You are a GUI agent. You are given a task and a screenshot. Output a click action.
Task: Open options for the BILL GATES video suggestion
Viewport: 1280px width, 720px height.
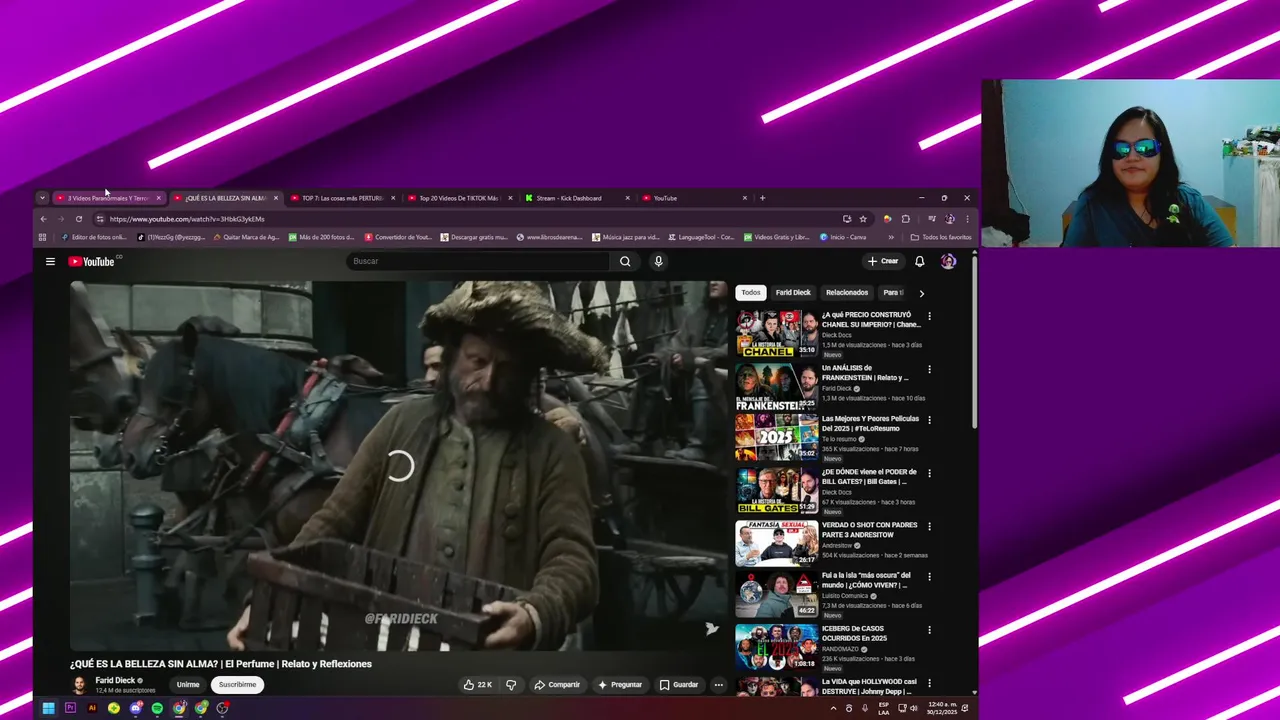[x=929, y=473]
